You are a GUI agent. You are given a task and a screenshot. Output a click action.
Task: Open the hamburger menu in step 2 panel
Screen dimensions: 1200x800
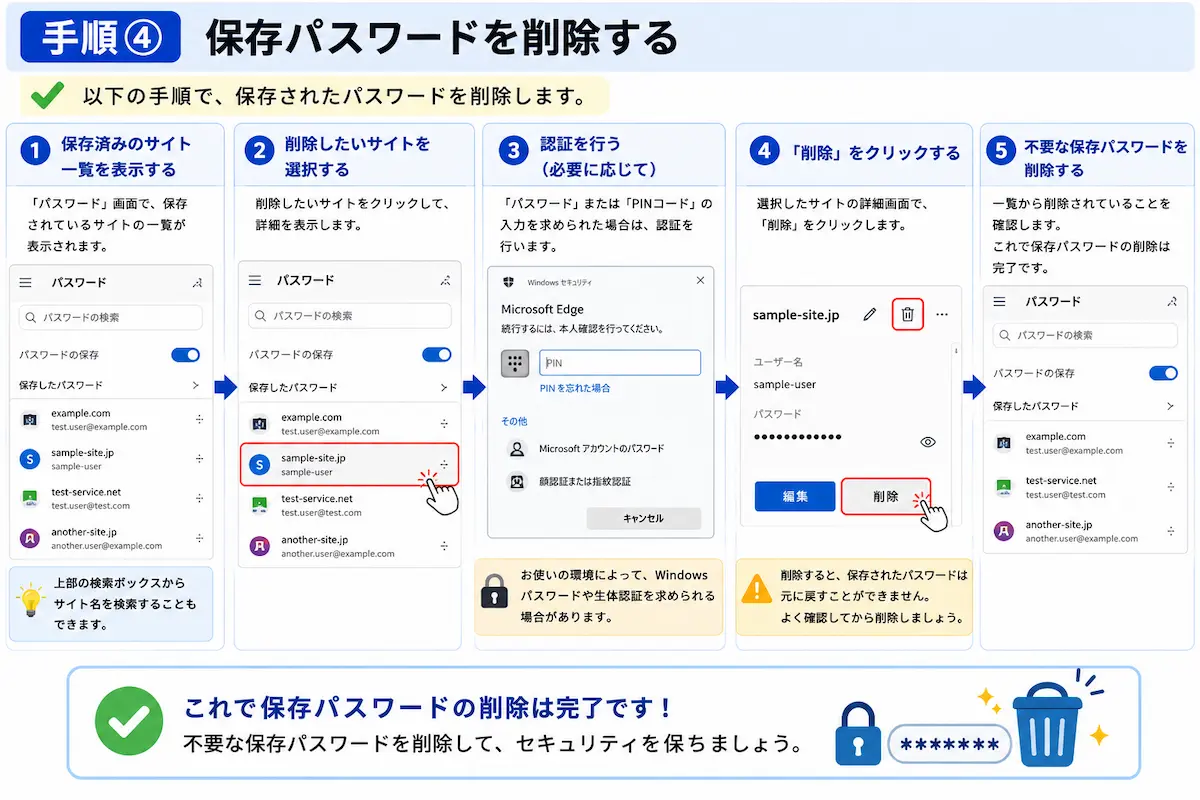255,281
